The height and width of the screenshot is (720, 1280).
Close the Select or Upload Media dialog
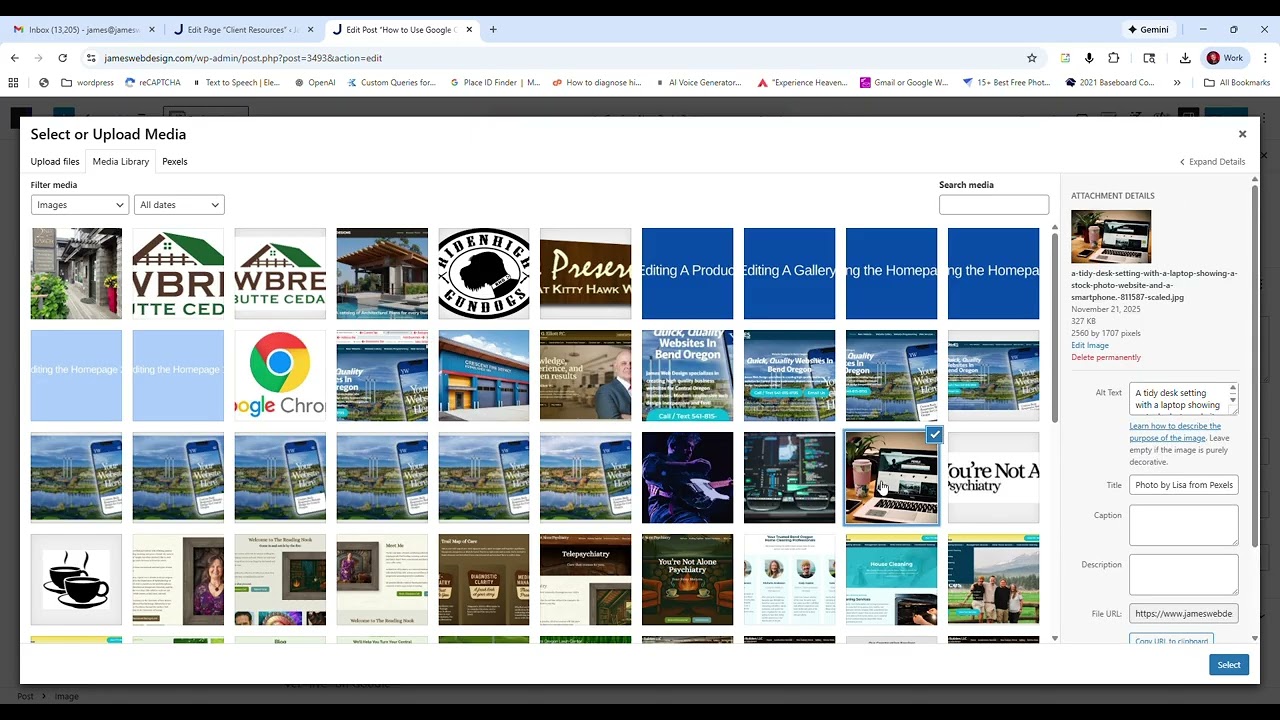(1242, 134)
